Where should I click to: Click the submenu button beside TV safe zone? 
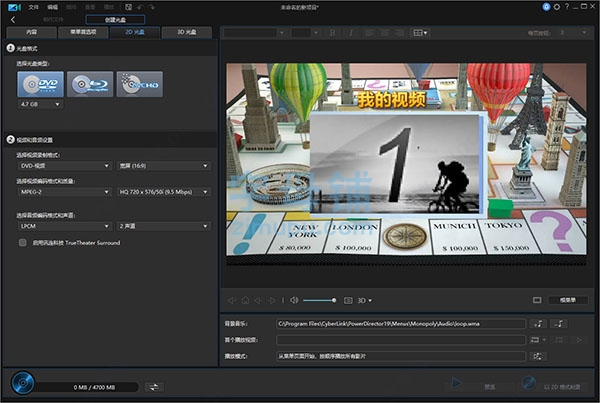pyautogui.click(x=568, y=300)
